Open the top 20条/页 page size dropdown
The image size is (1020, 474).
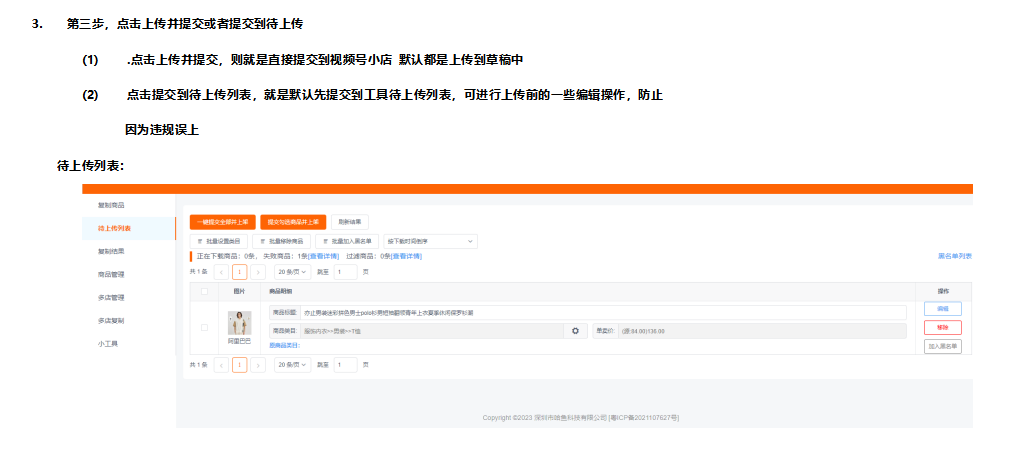point(290,272)
